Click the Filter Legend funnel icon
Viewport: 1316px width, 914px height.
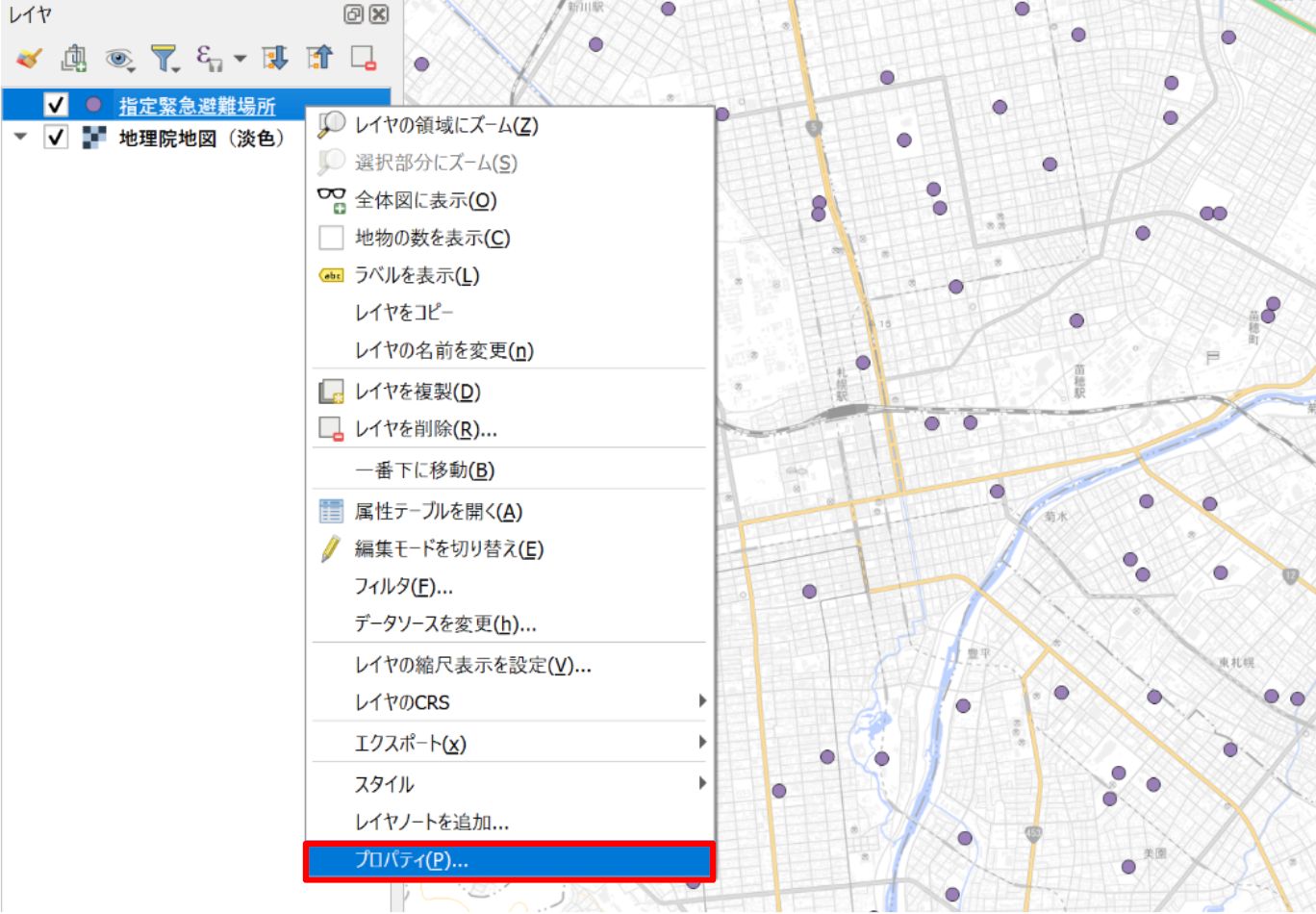(165, 59)
